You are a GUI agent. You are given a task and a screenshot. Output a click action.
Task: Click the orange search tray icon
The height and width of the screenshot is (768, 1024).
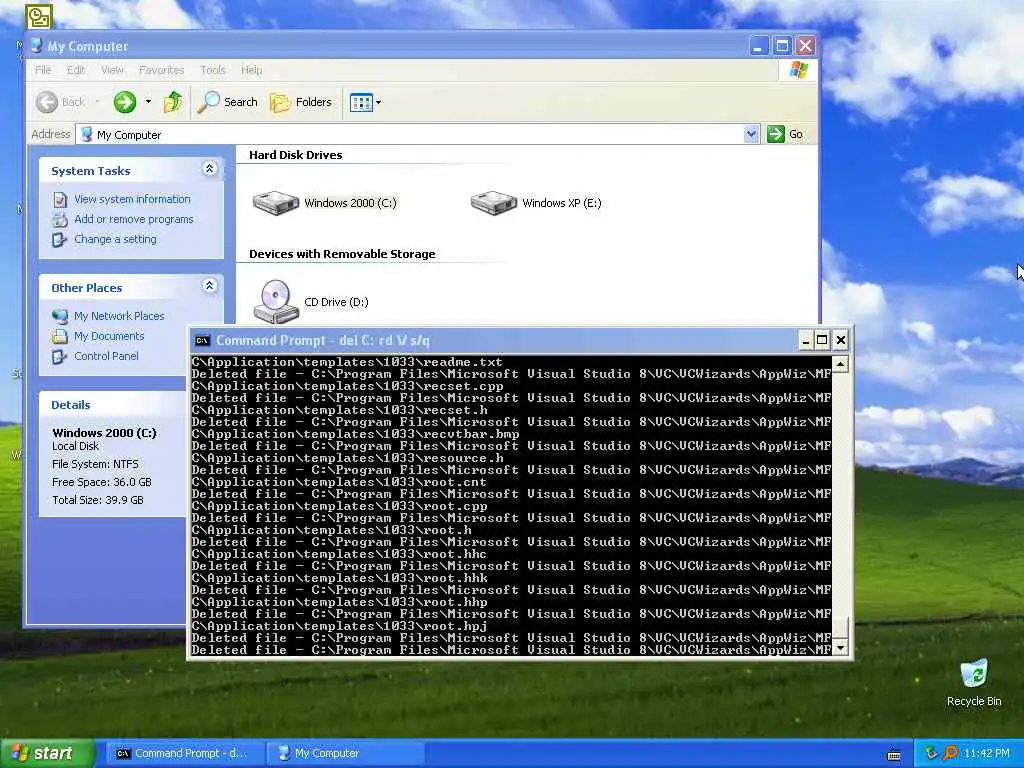[950, 754]
